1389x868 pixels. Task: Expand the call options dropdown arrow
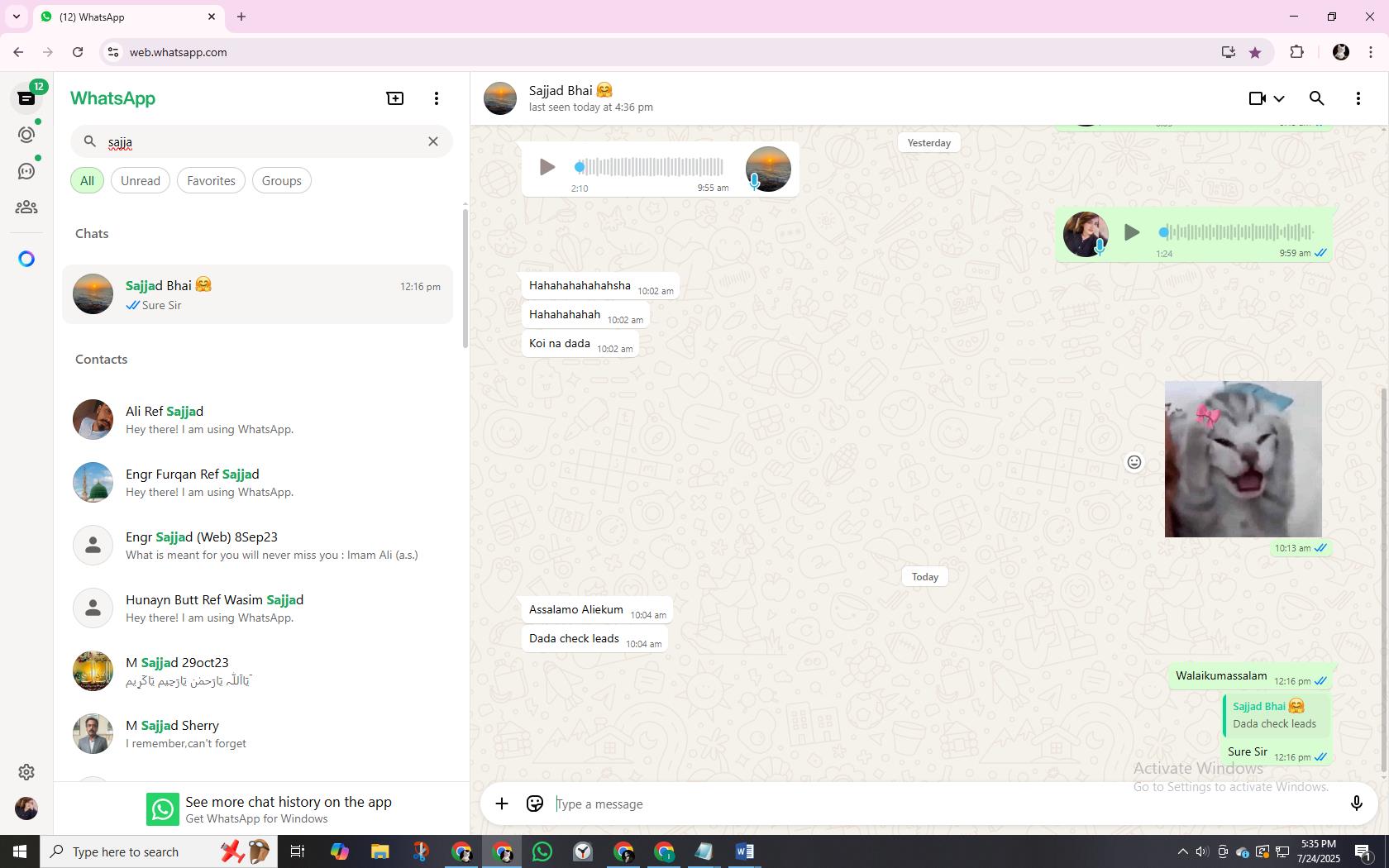(x=1279, y=99)
